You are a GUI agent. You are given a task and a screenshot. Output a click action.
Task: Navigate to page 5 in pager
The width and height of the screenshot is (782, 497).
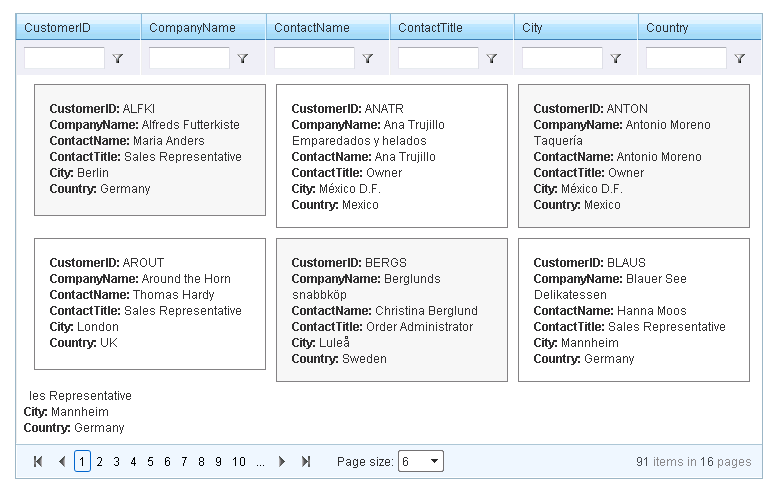(x=150, y=462)
